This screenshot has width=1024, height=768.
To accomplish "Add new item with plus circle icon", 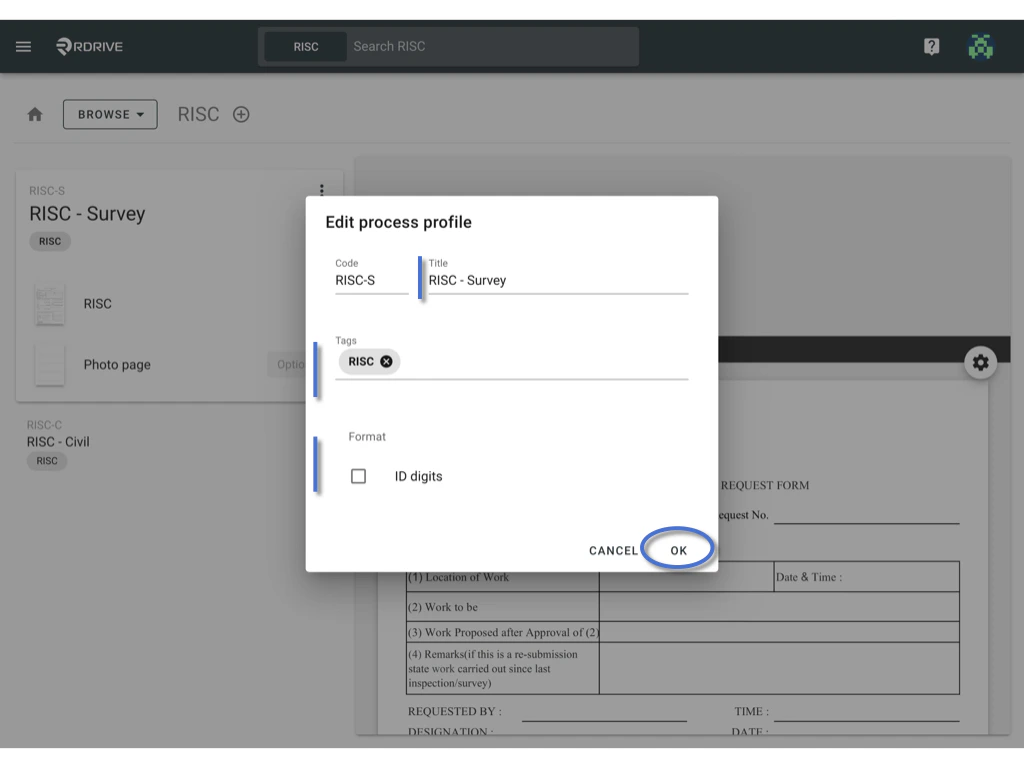I will [x=241, y=114].
